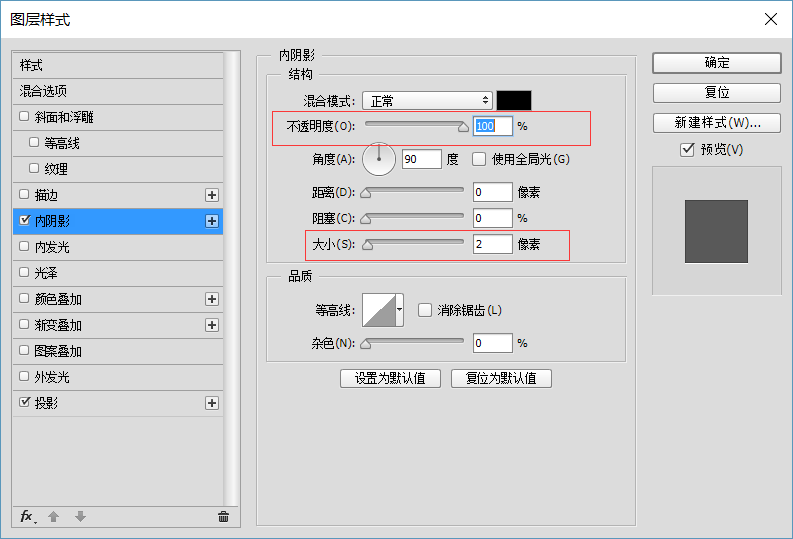
Task: Click the 大小 field showing 2
Action: pos(493,244)
